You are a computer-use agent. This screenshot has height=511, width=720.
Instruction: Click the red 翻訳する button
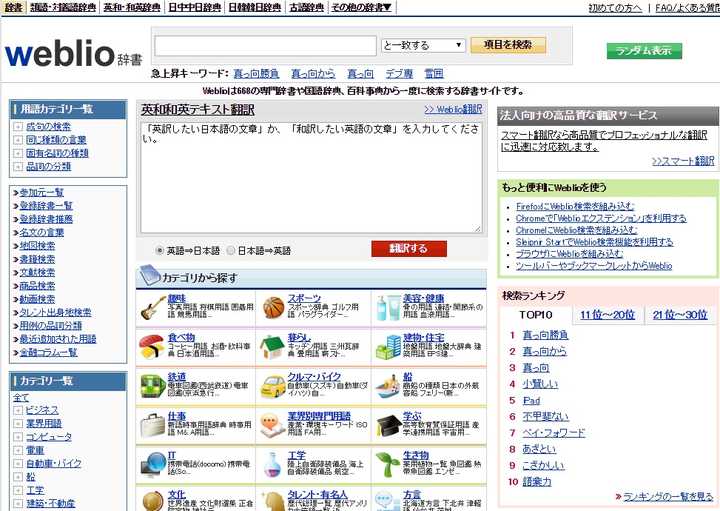(x=409, y=248)
